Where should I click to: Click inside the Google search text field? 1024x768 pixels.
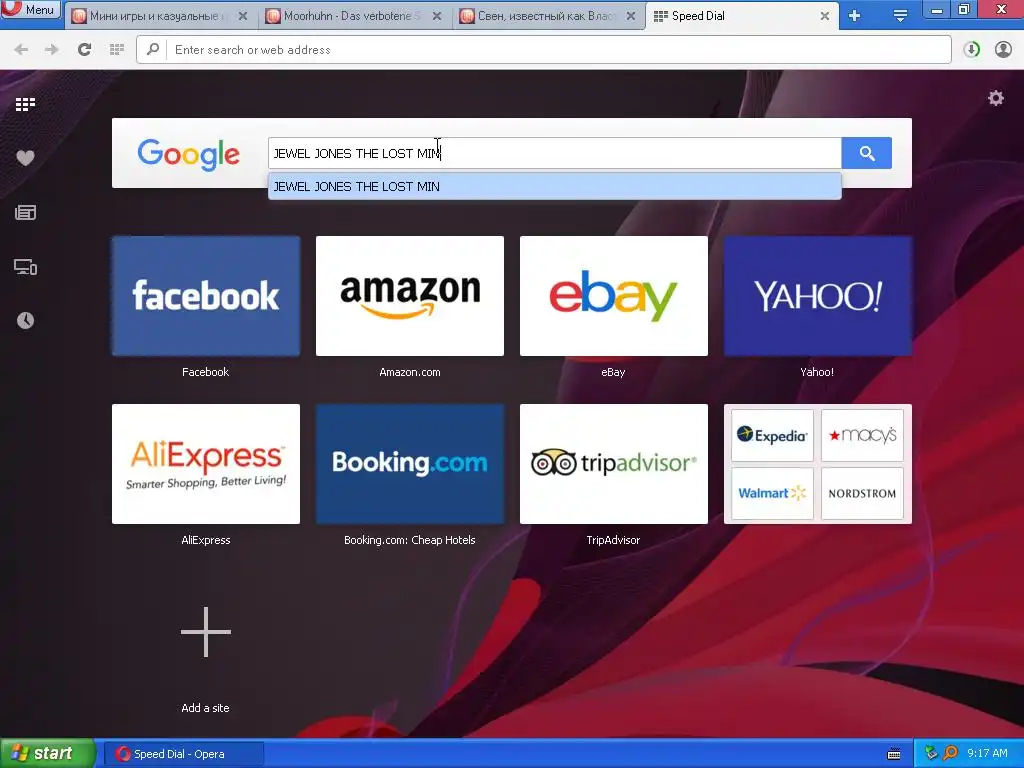(x=554, y=153)
